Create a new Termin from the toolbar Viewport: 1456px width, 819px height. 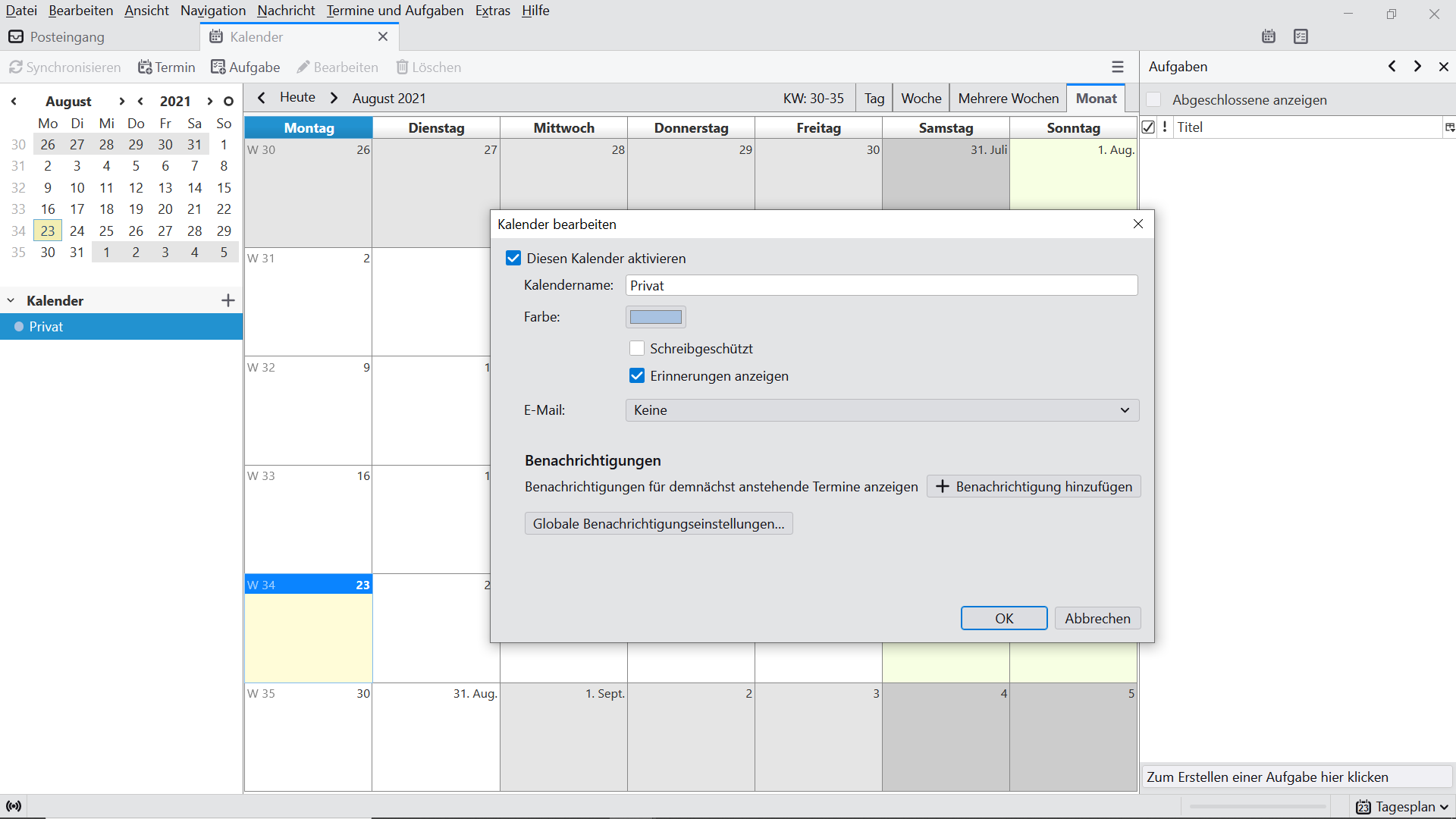point(167,67)
